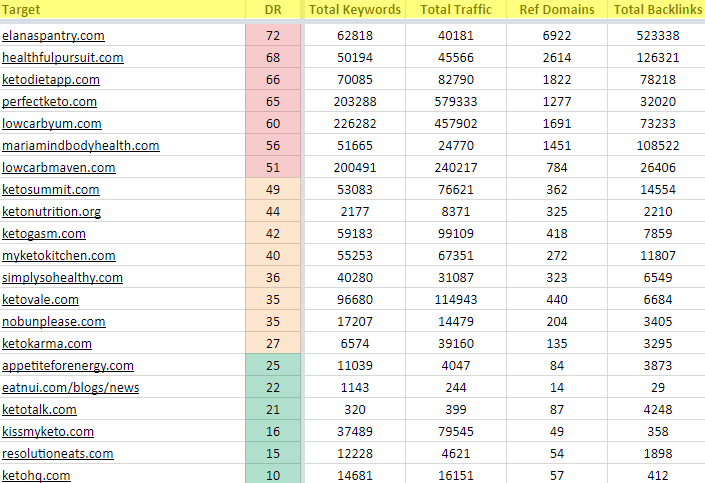Click appetiteforenergy.com link

(67, 366)
